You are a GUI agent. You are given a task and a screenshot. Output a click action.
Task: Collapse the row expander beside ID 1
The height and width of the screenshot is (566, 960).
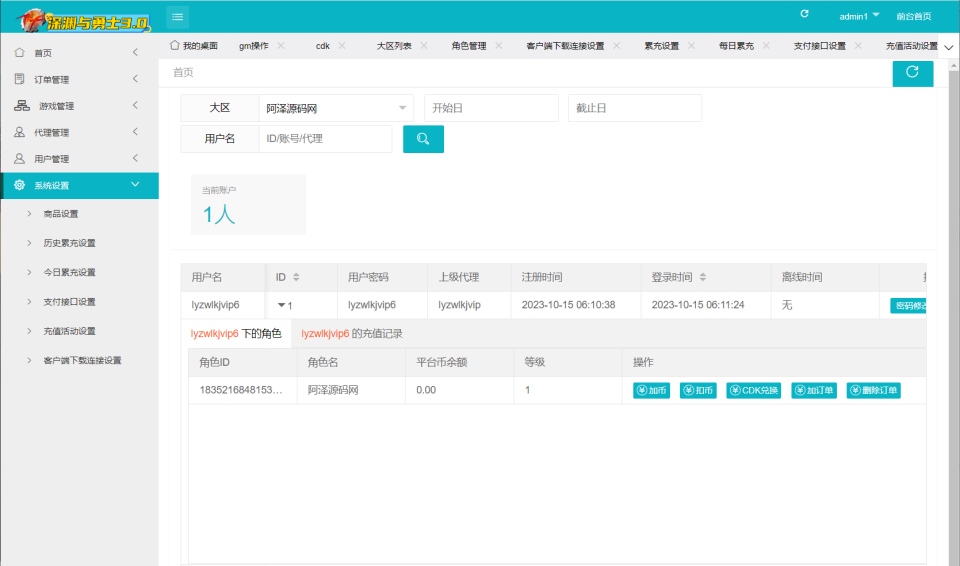[x=282, y=304]
